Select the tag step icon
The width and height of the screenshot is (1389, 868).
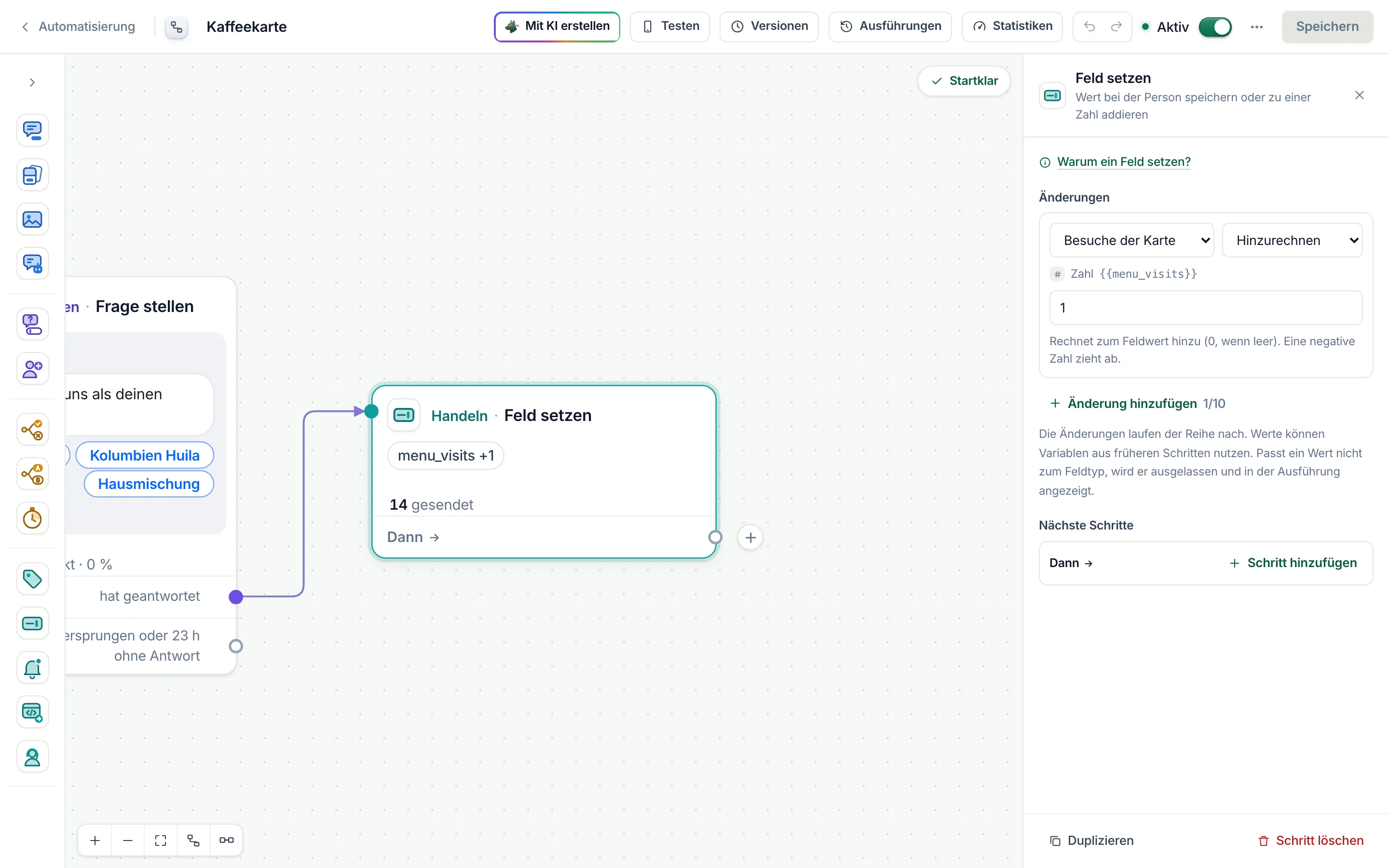coord(32,579)
